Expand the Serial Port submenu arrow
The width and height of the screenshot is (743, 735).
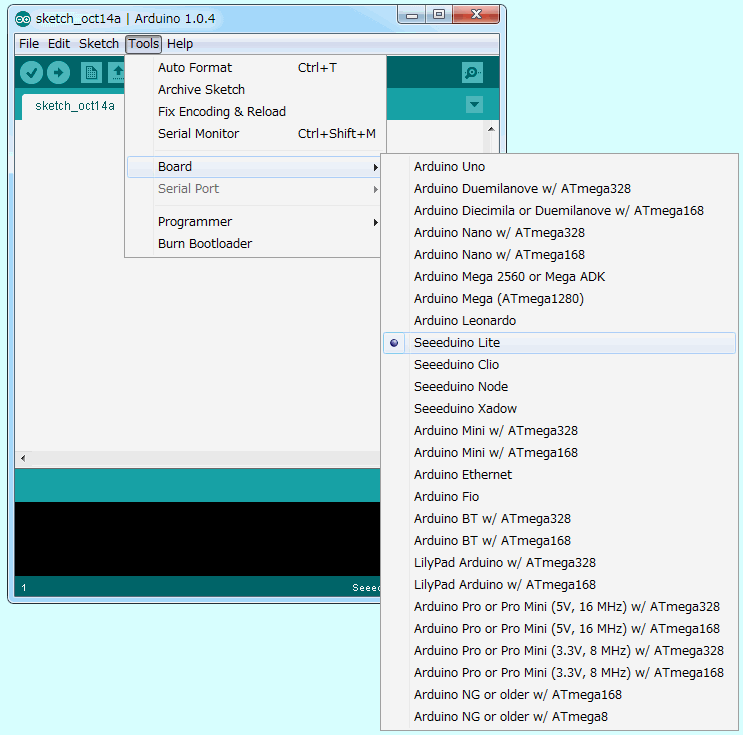[x=375, y=190]
